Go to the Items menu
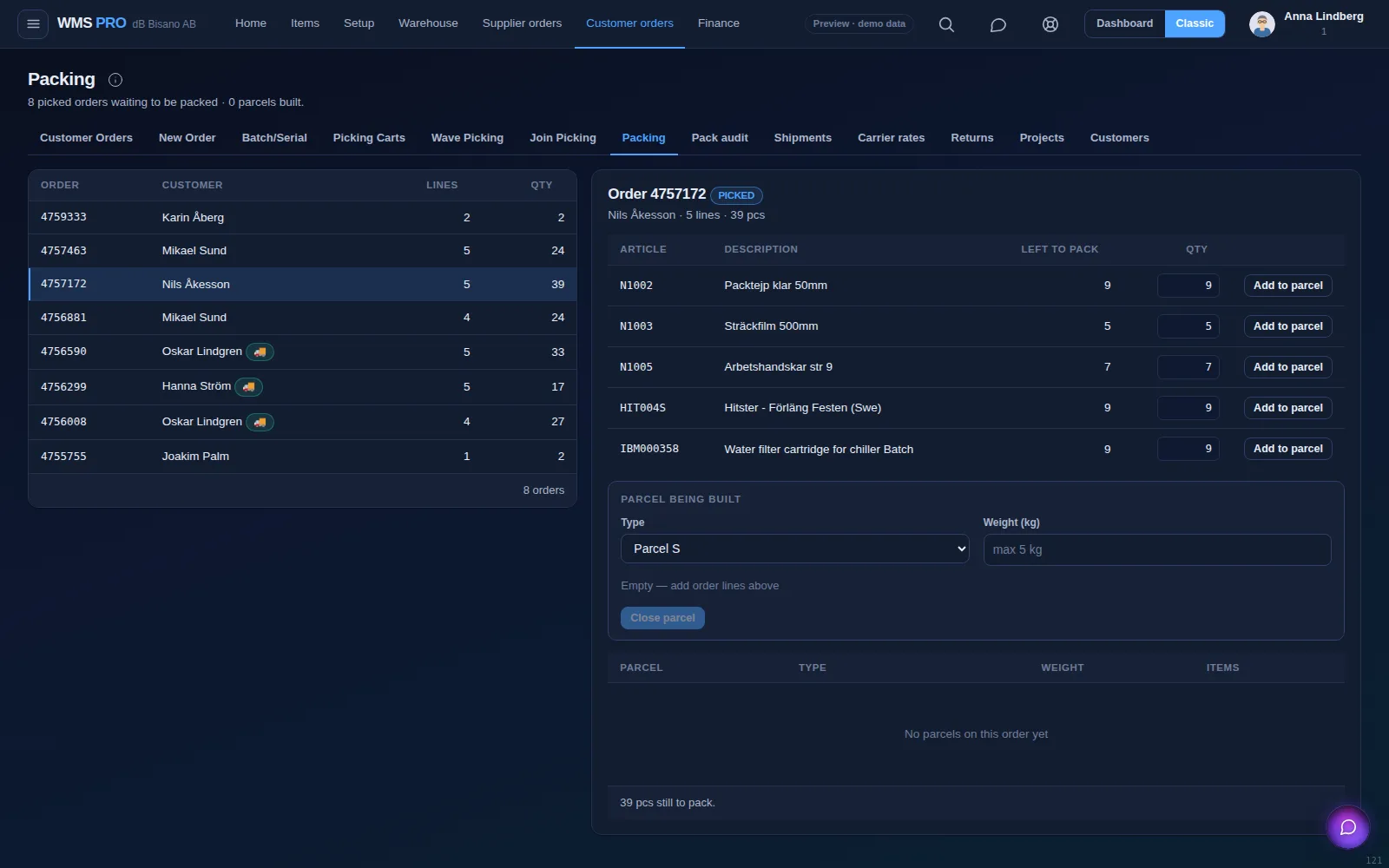The width and height of the screenshot is (1389, 868). pyautogui.click(x=305, y=23)
